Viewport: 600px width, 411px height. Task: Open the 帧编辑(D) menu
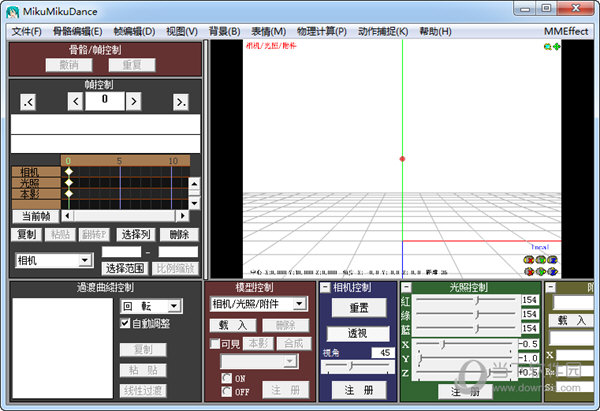coord(134,31)
